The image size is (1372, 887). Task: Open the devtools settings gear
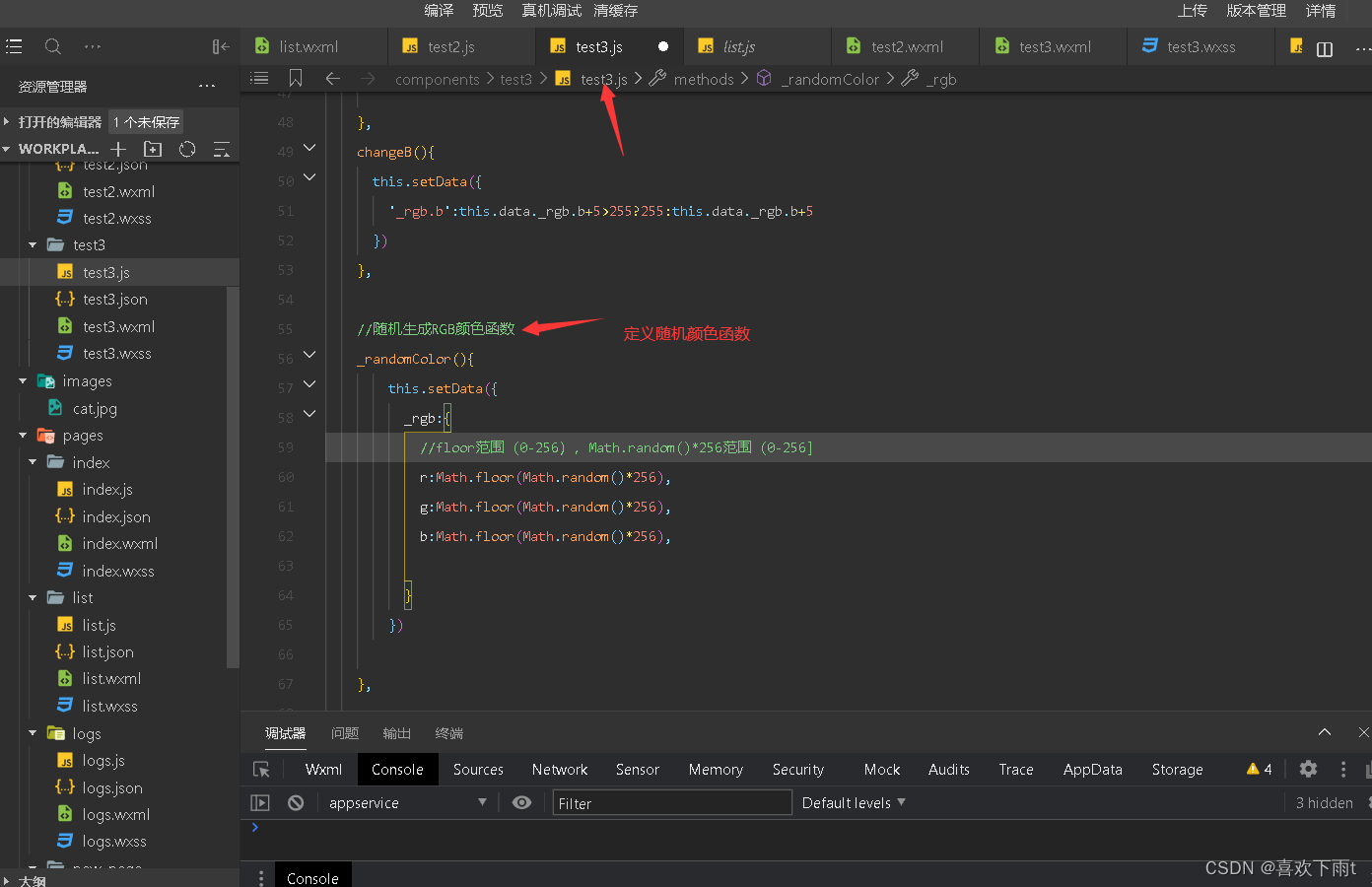1308,769
